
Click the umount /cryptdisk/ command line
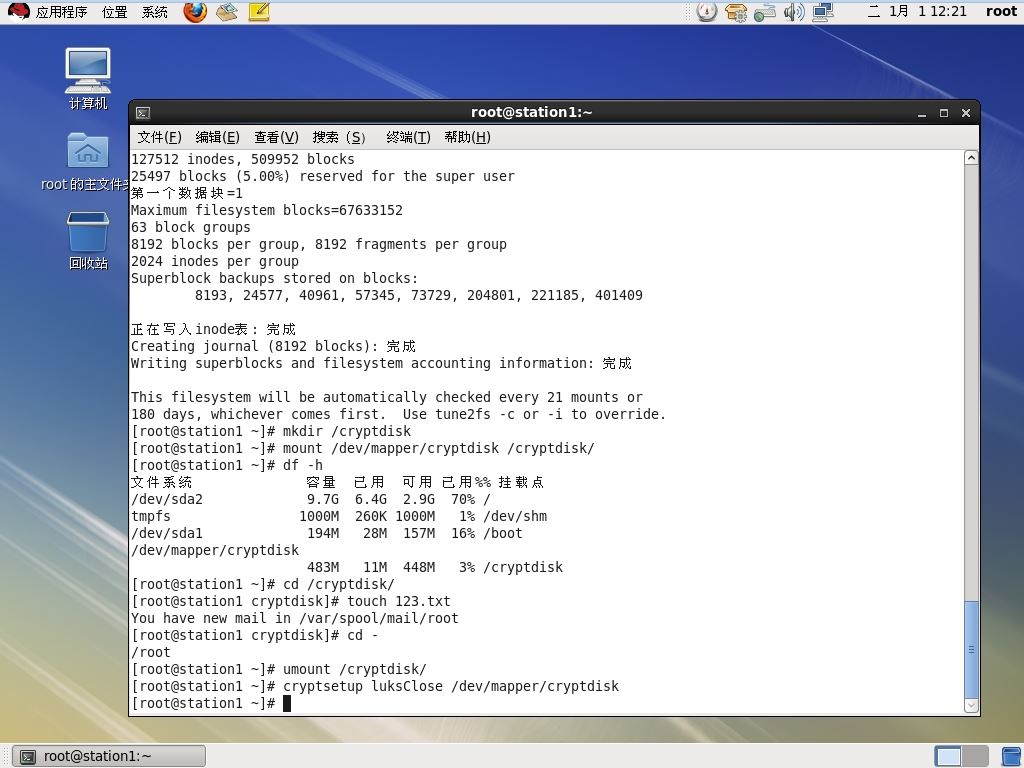(x=279, y=669)
